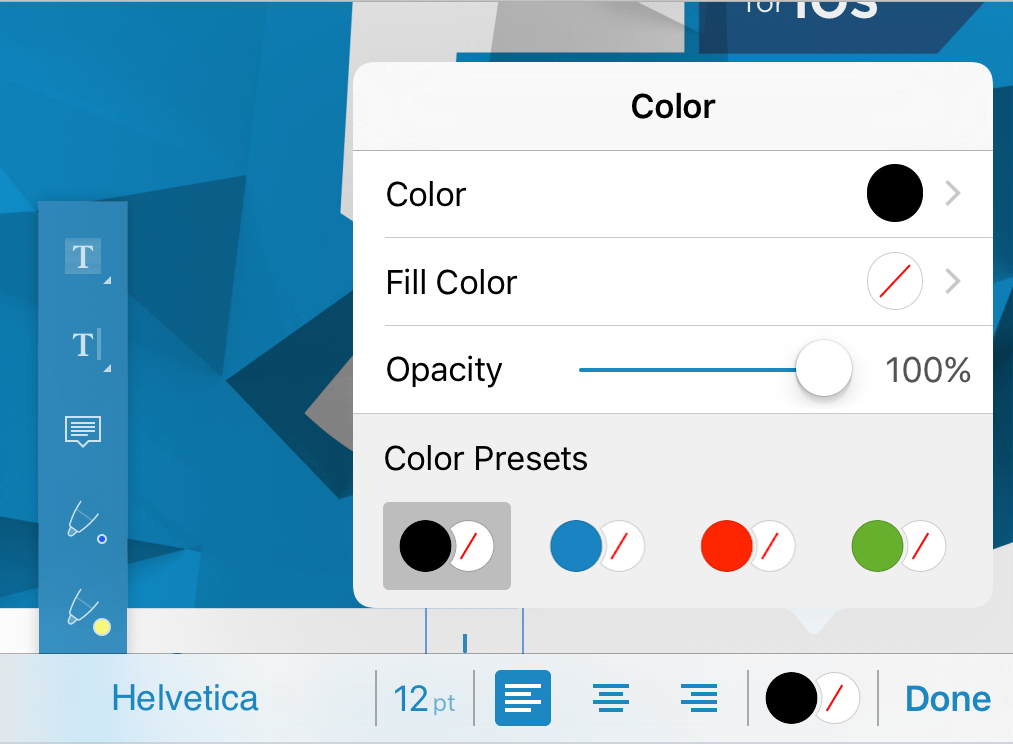Open the Fill Color row chevron
The height and width of the screenshot is (744, 1013).
coord(953,282)
